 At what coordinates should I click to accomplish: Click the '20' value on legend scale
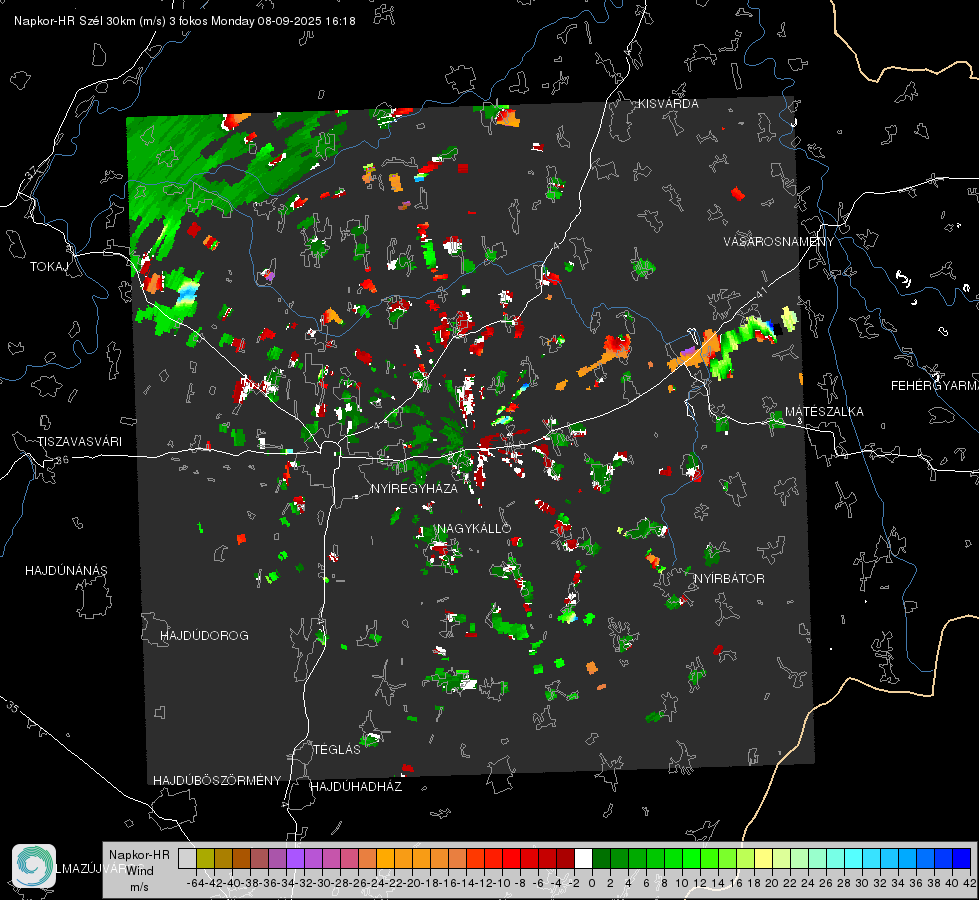tap(772, 883)
